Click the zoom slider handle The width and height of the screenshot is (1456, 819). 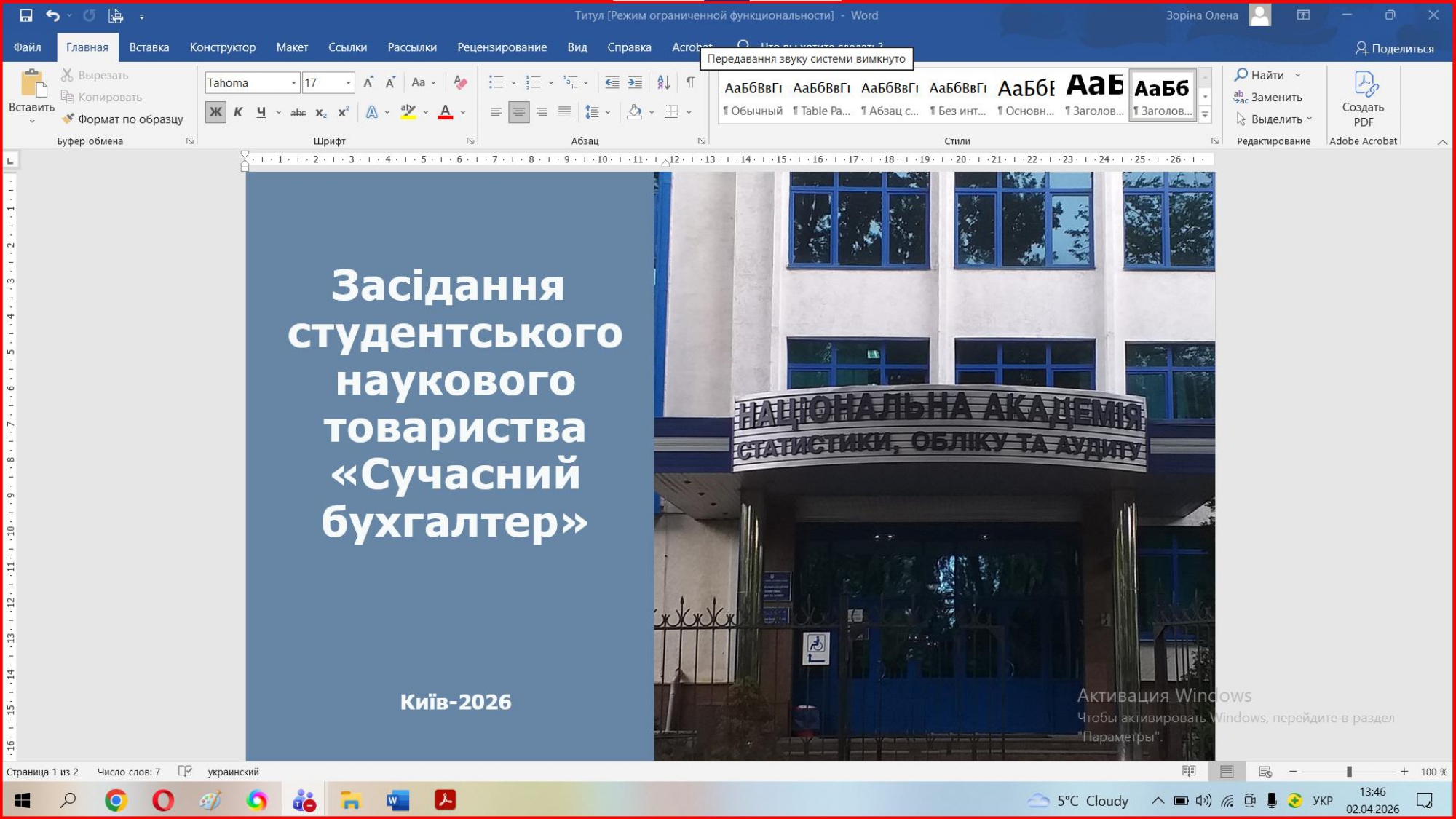1349,772
